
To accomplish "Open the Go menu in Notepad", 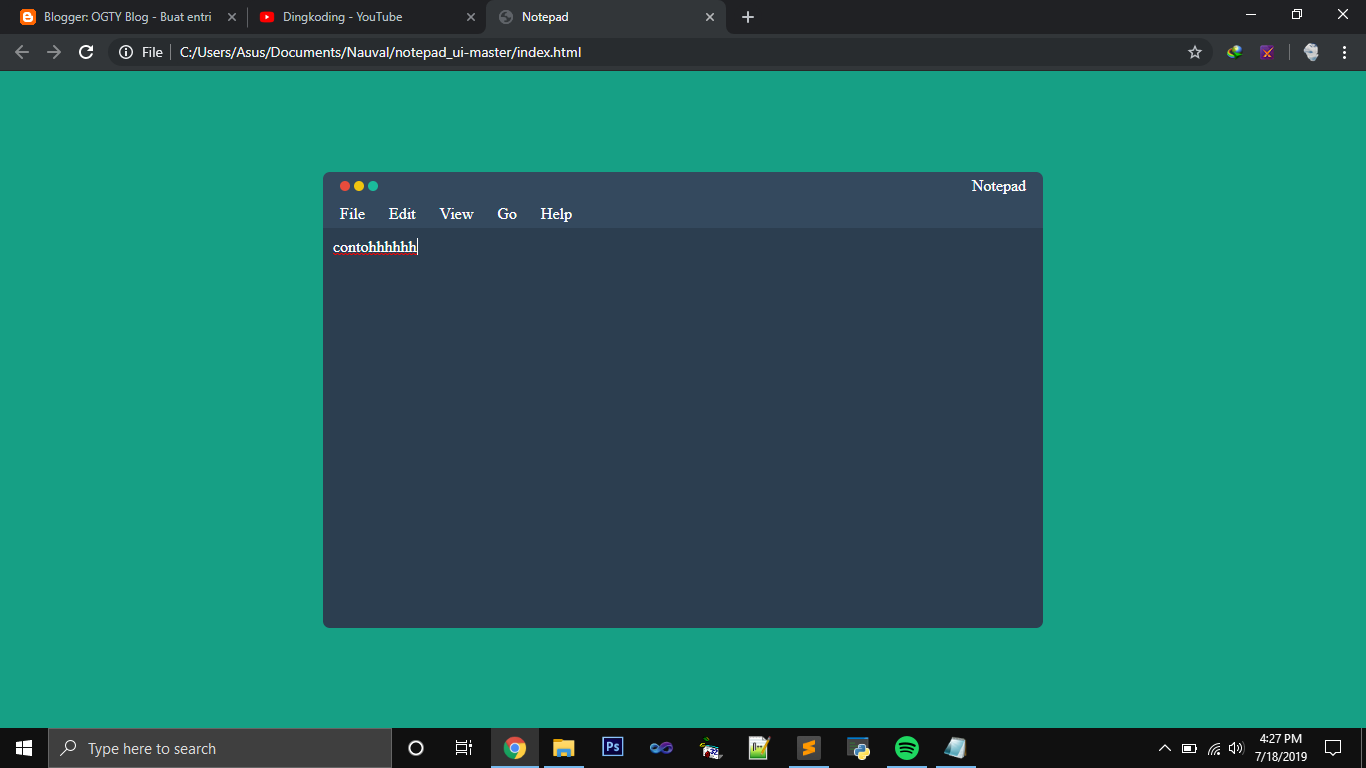I will [x=506, y=214].
